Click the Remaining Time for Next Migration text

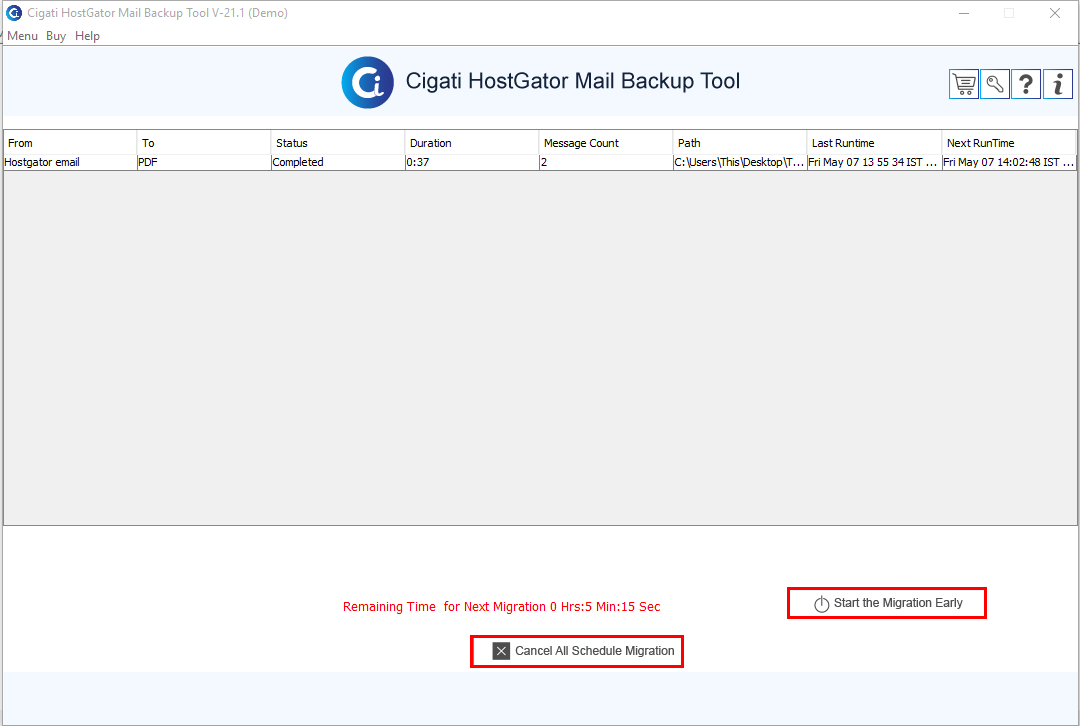point(501,607)
